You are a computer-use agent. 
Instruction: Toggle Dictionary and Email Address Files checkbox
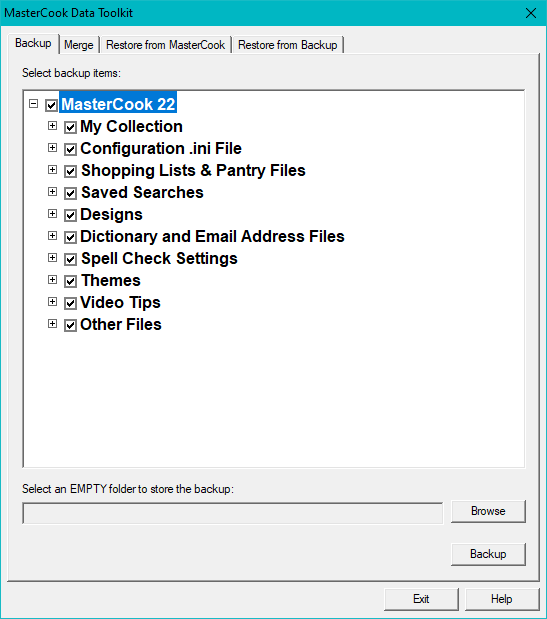[70, 238]
